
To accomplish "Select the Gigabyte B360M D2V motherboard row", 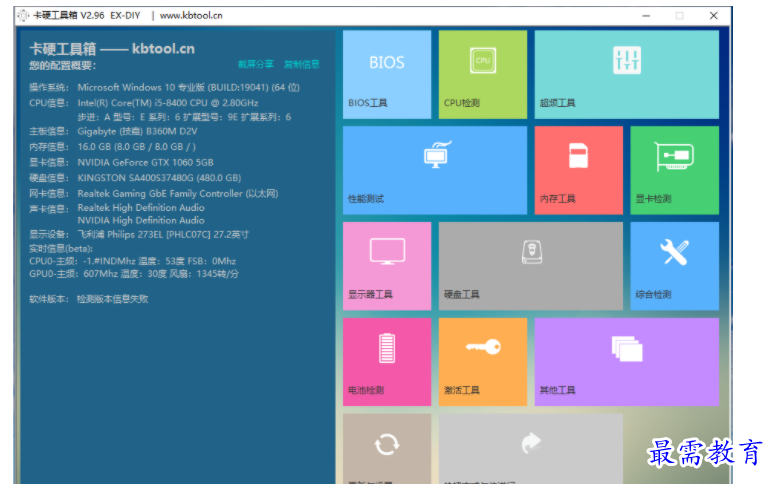I will [113, 131].
